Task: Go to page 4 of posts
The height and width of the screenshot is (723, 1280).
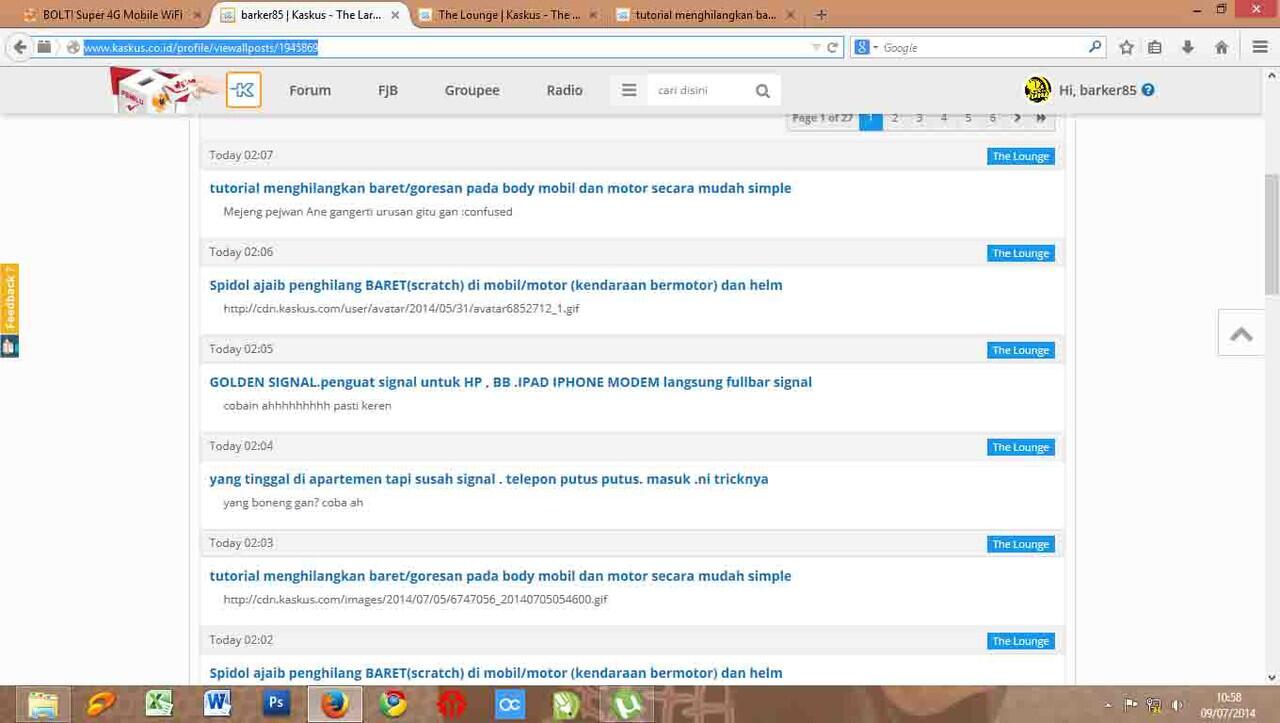Action: coord(944,118)
